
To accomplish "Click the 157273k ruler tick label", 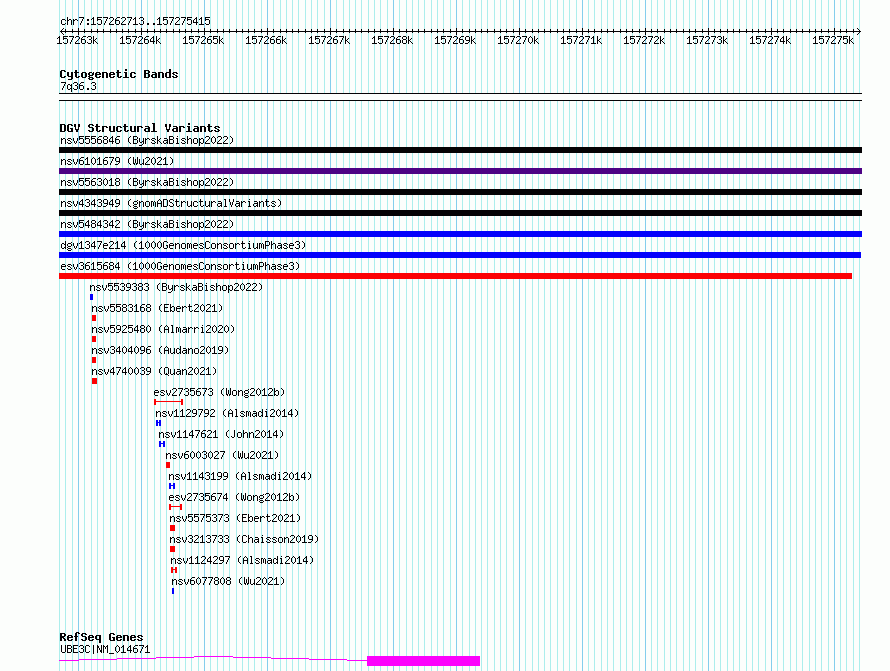I will pos(707,40).
